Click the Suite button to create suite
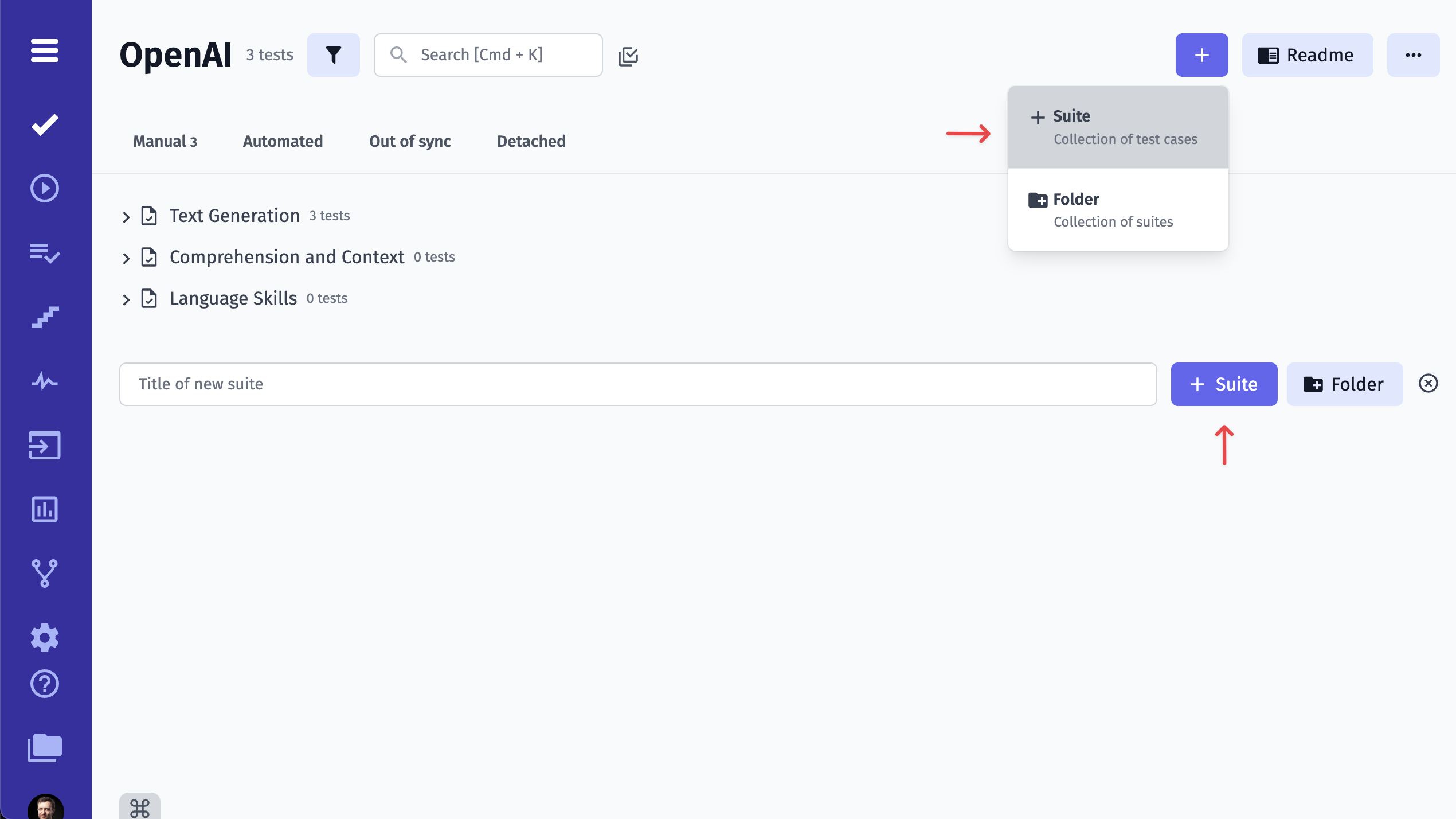The width and height of the screenshot is (1456, 819). (1224, 384)
